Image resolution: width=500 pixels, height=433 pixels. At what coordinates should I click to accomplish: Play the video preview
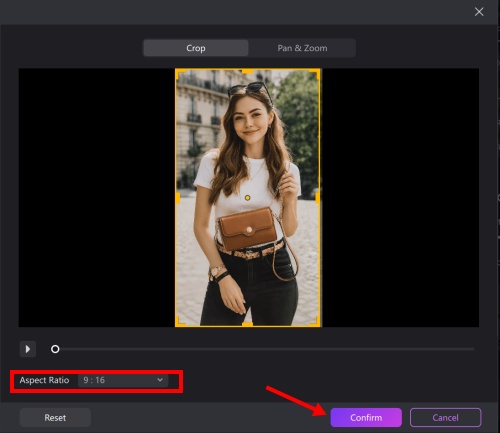click(28, 349)
